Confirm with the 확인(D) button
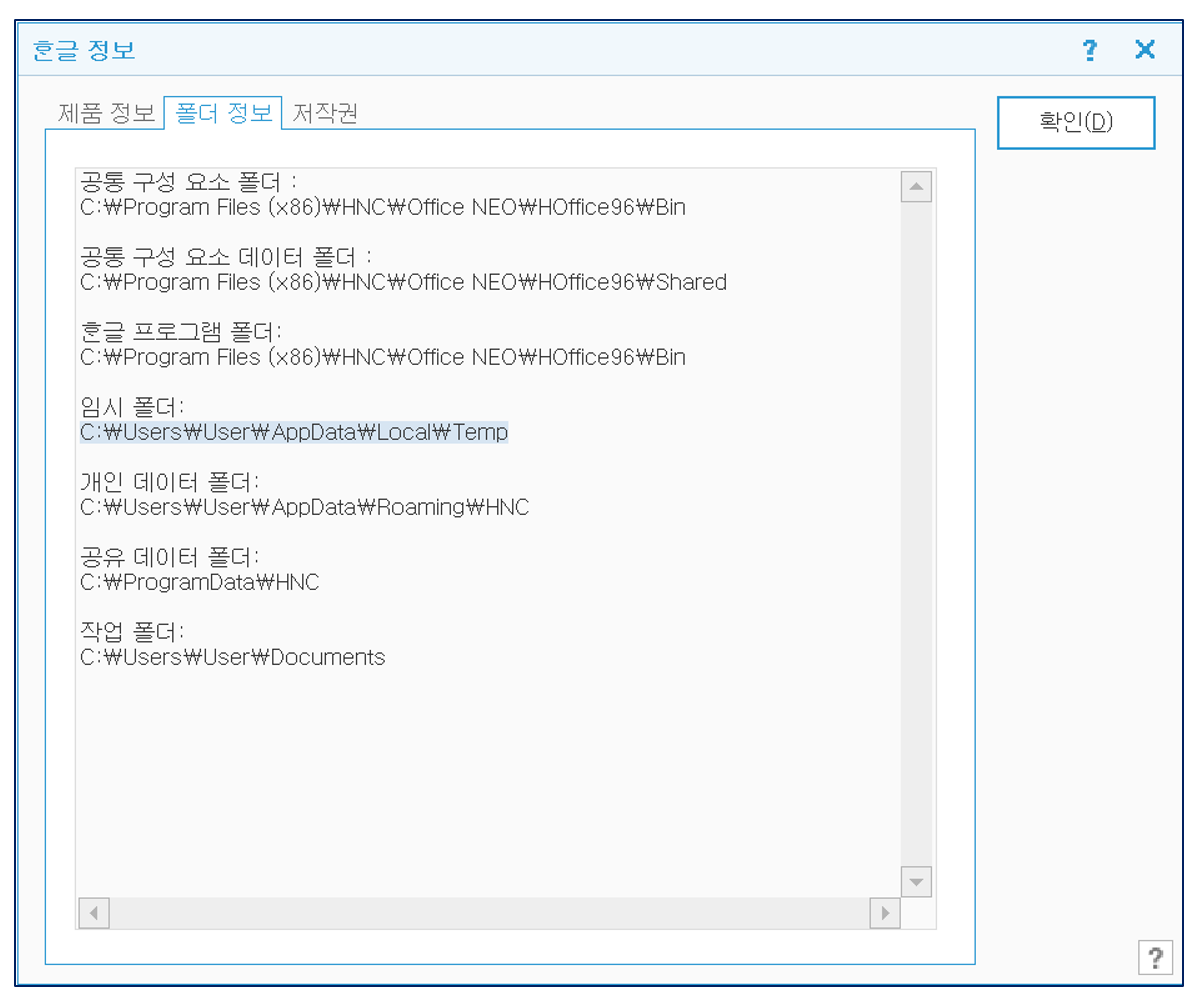Image resolution: width=1195 pixels, height=998 pixels. pyautogui.click(x=1076, y=122)
